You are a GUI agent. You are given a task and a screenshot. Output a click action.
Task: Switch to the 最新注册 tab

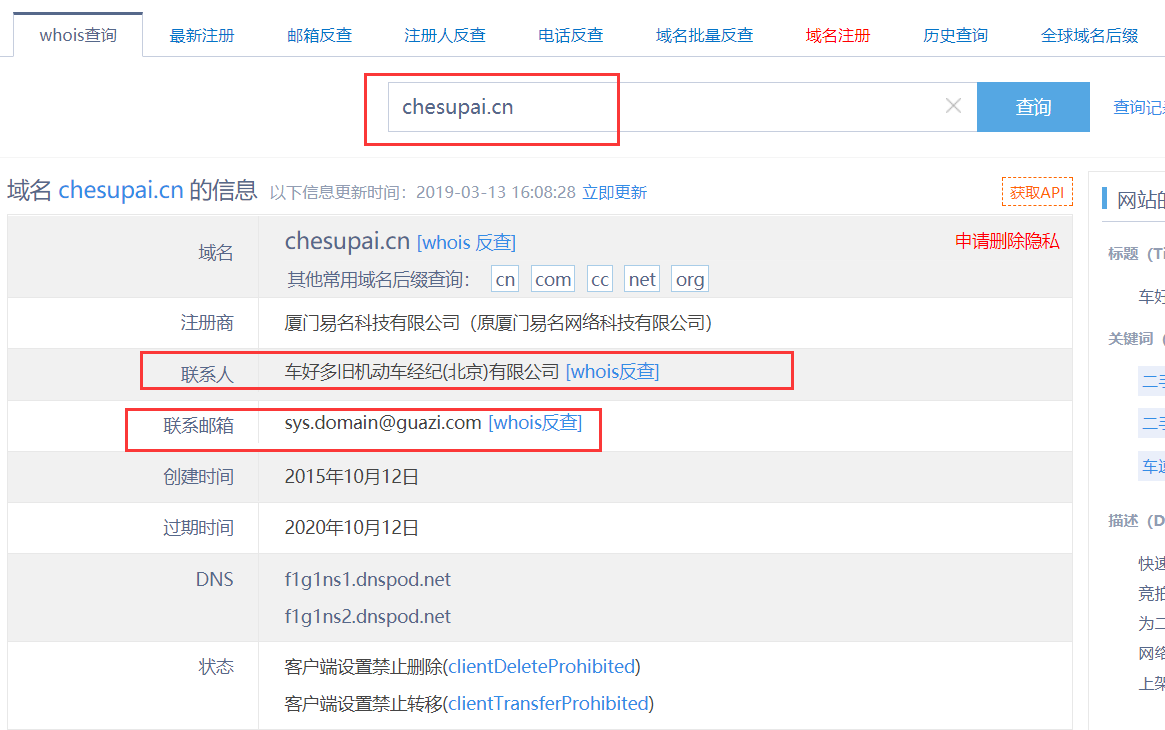tap(201, 35)
